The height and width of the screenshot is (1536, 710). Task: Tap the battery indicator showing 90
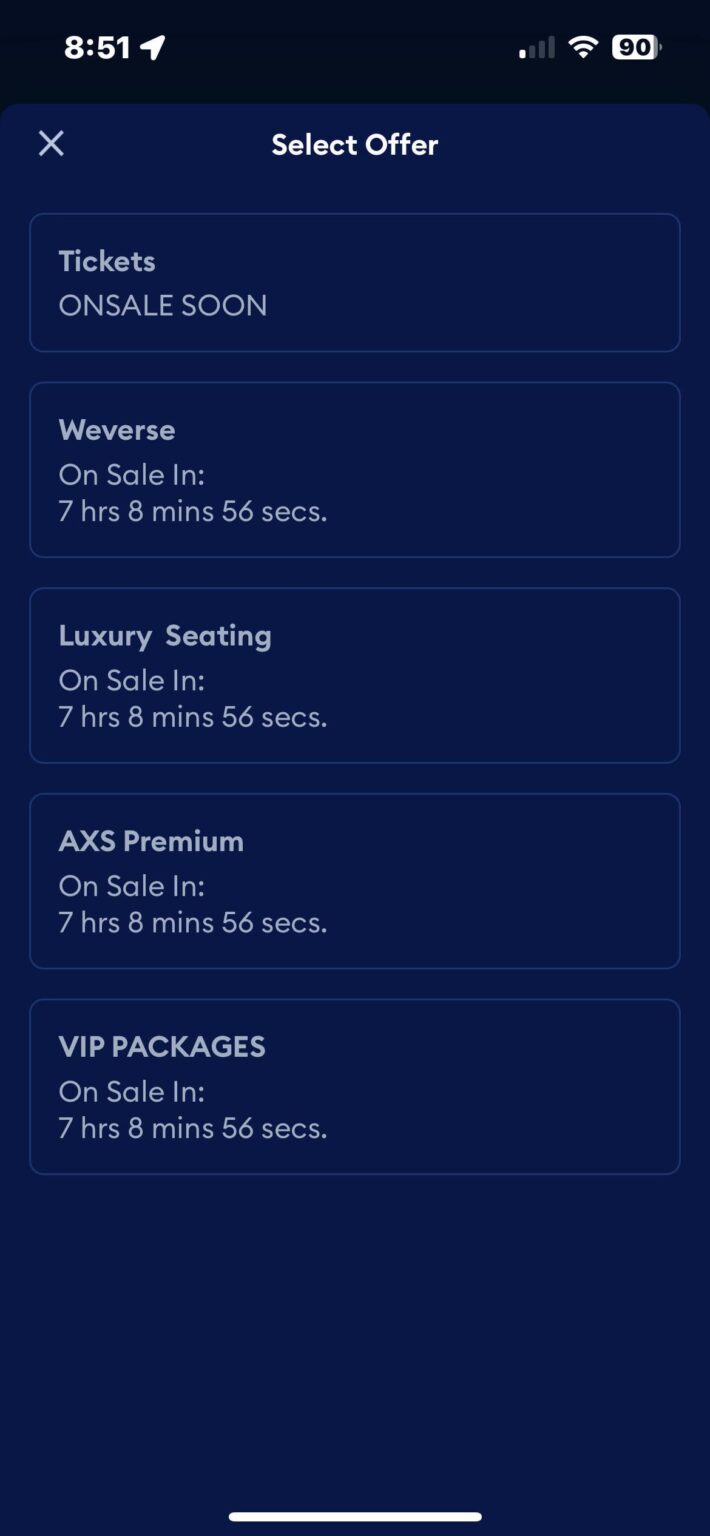coord(636,46)
